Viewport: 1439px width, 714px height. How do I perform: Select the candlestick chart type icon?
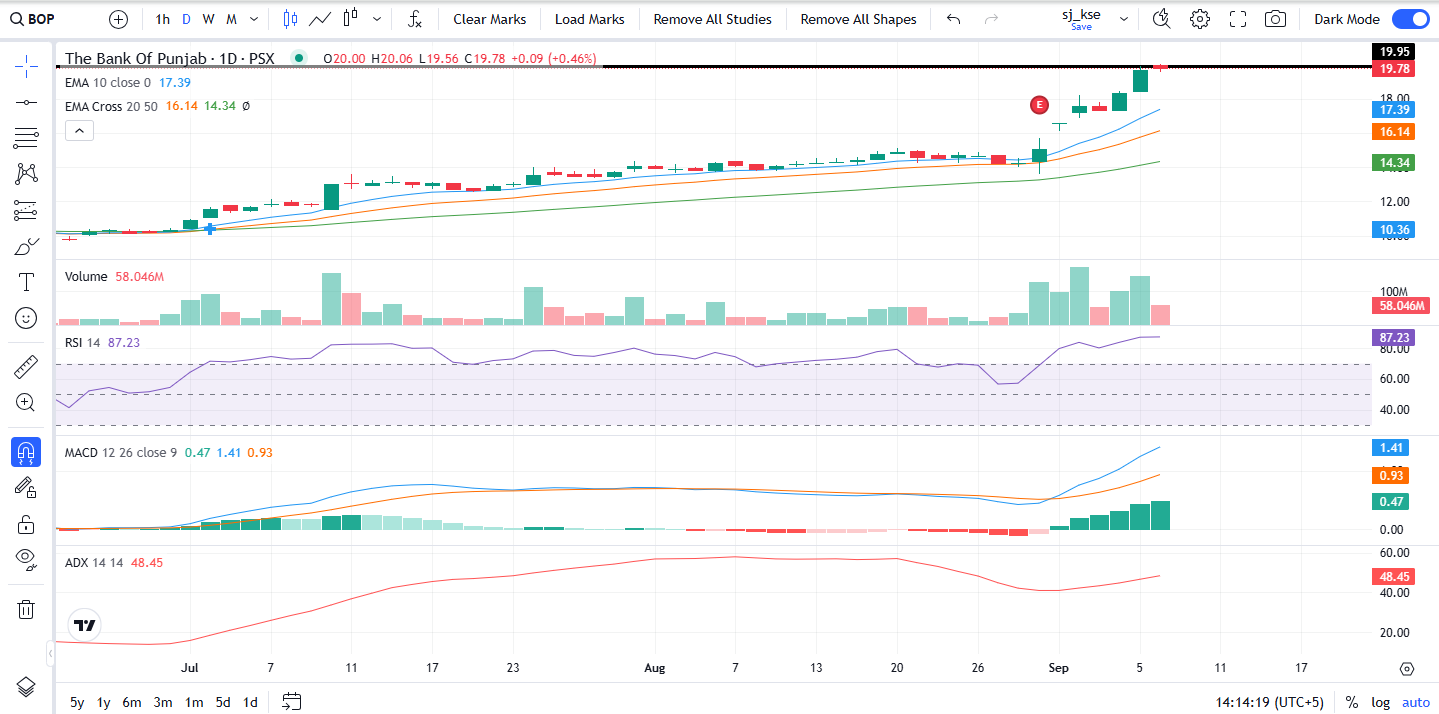[291, 19]
